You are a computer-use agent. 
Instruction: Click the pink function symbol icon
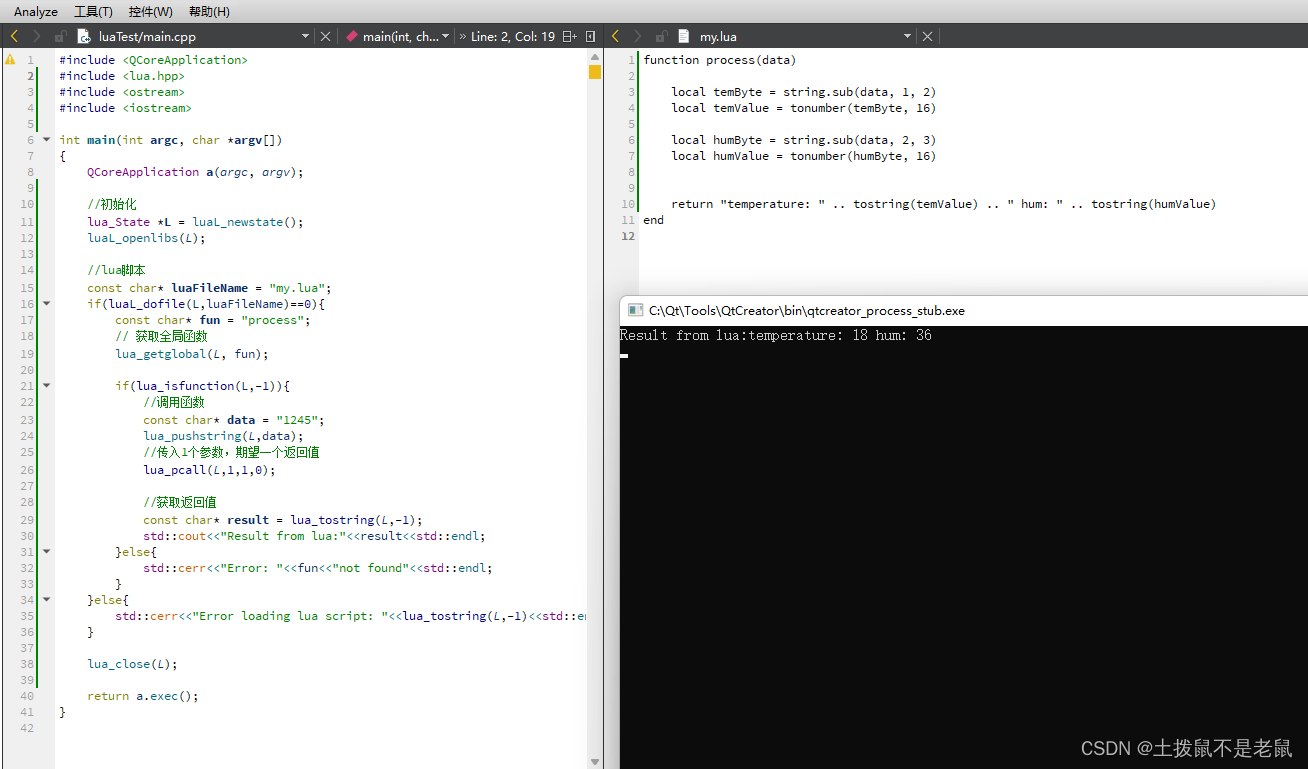point(351,36)
